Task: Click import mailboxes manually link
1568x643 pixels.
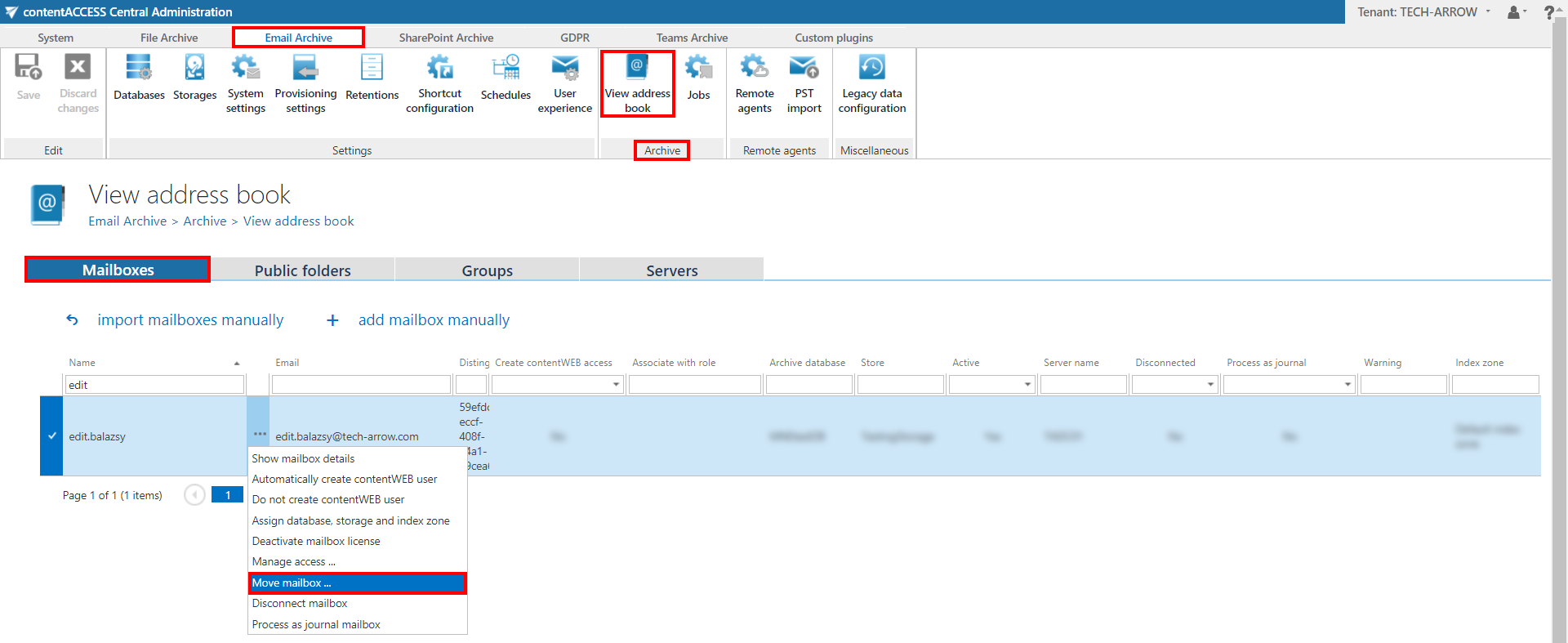Action: pyautogui.click(x=189, y=320)
